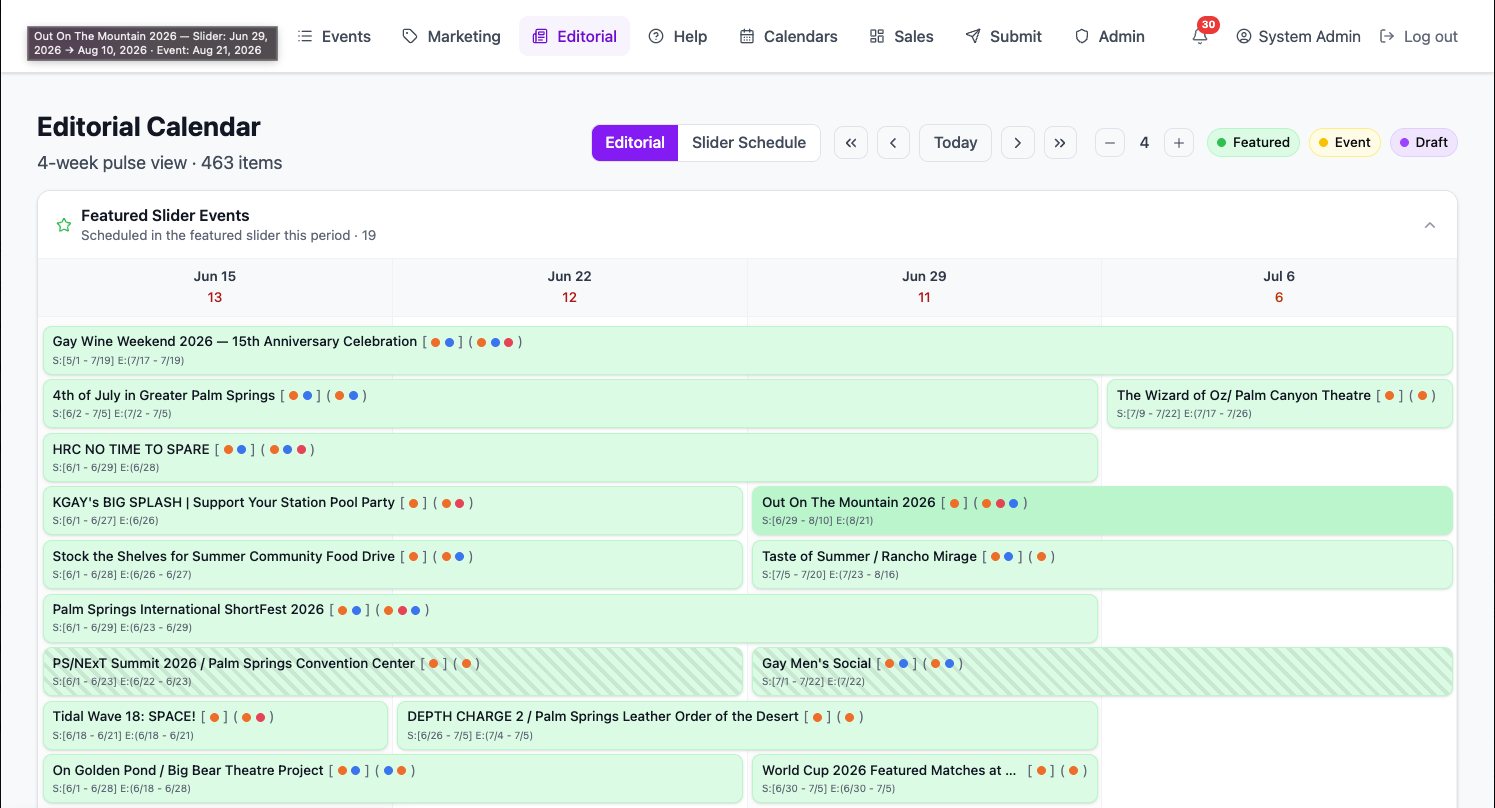Decrease weeks shown with minus button
The image size is (1495, 808).
point(1110,143)
